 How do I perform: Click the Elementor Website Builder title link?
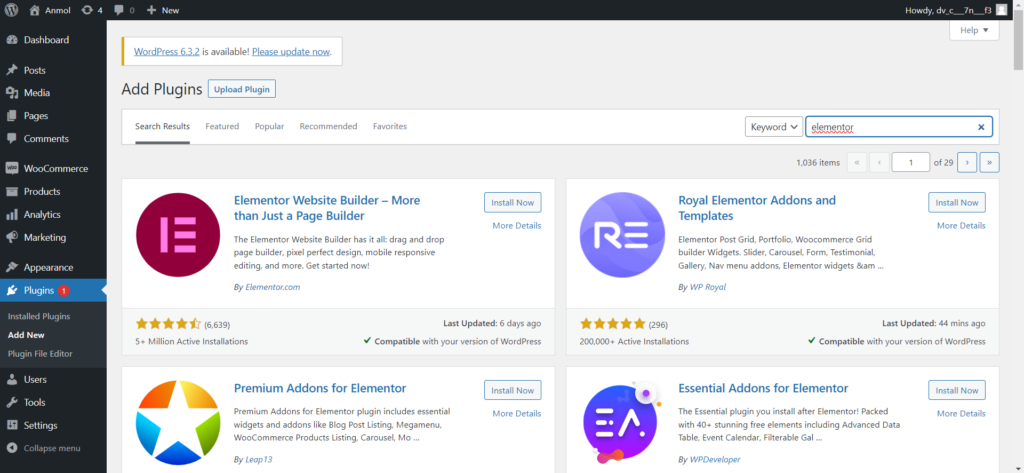327,208
